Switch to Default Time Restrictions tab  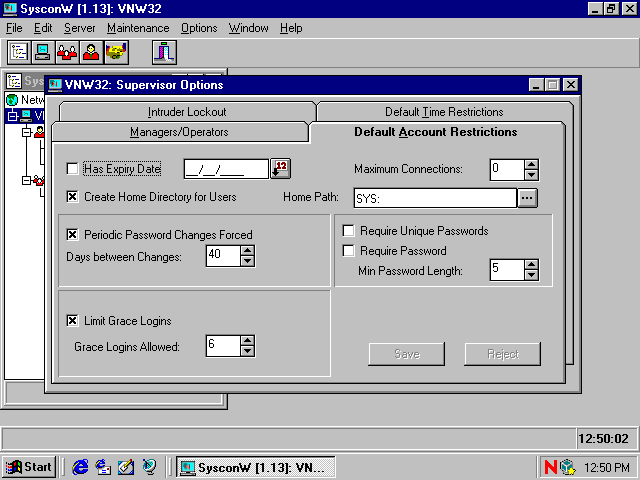444,111
